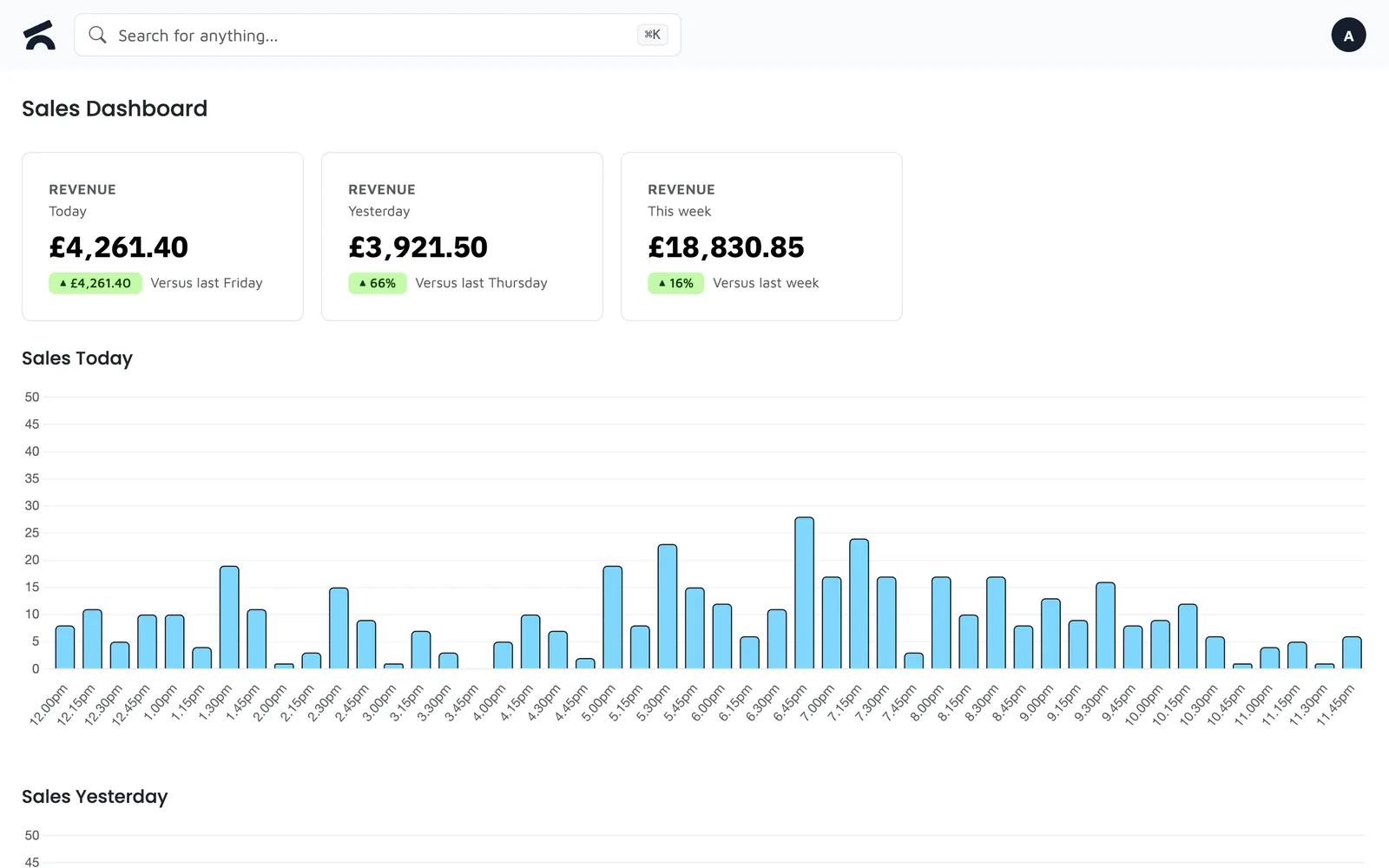Viewport: 1389px width, 868px height.
Task: Click the 6.45pm bar in Sales Today
Action: (x=804, y=593)
